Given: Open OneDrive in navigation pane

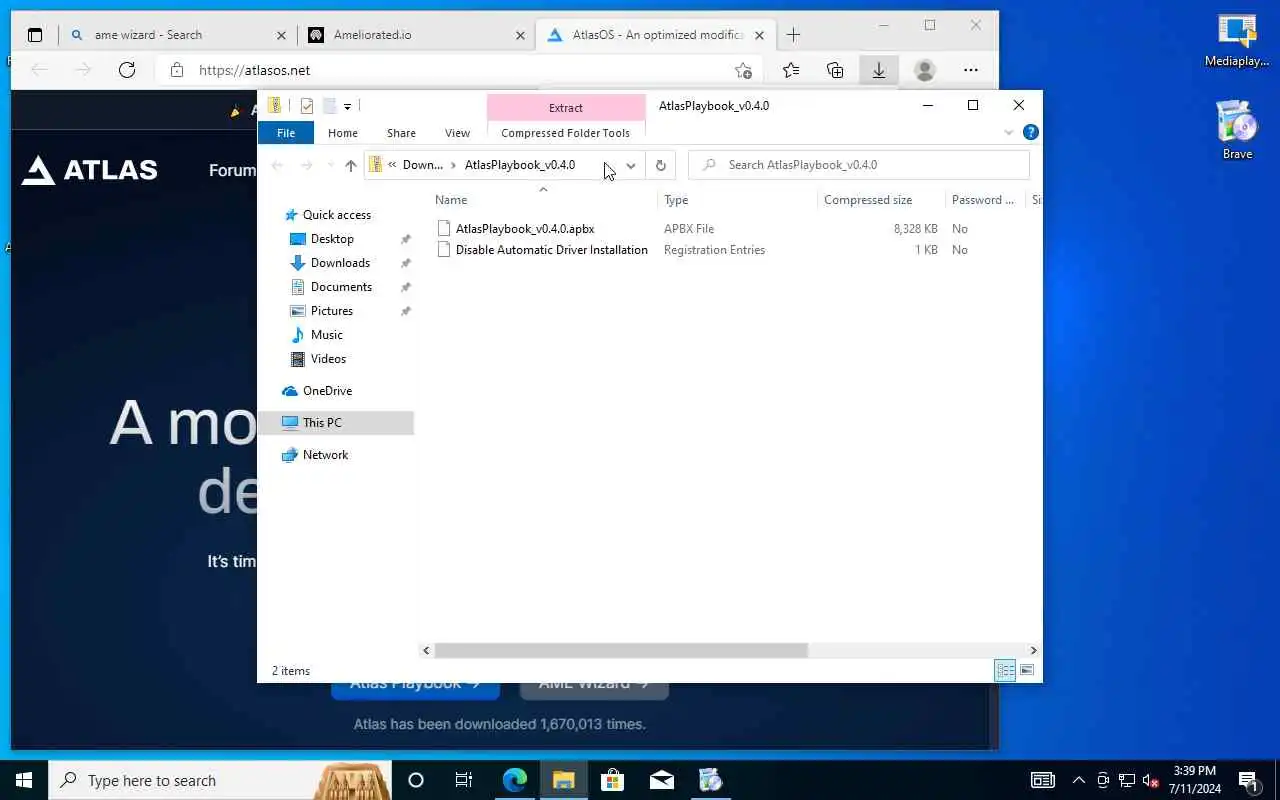Looking at the screenshot, I should click(x=327, y=391).
